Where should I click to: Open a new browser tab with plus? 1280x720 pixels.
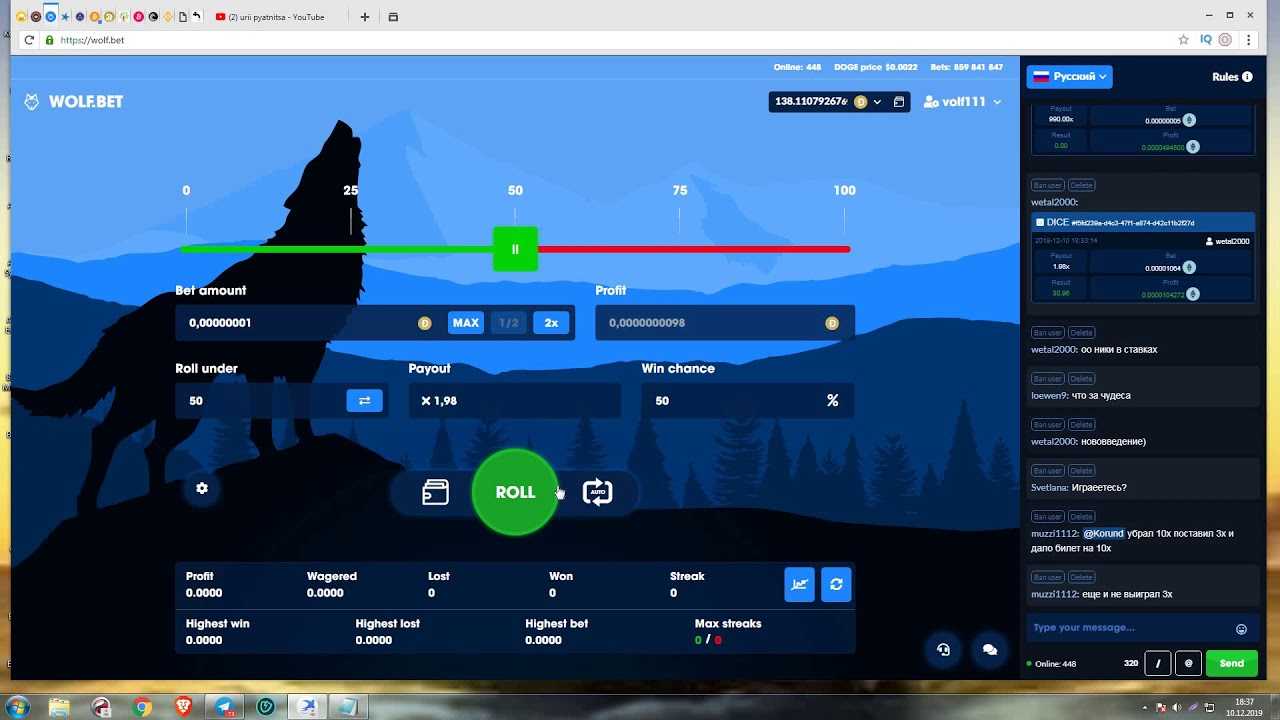[365, 17]
